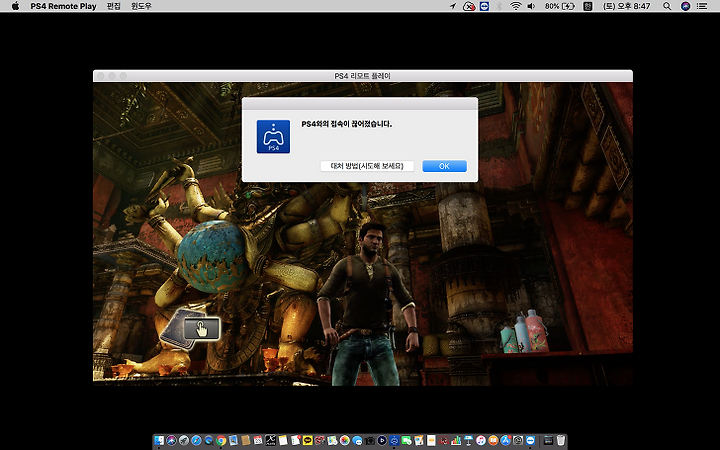Screen dimensions: 720x450
Task: Open the 편집 menu
Action: (x=113, y=6)
